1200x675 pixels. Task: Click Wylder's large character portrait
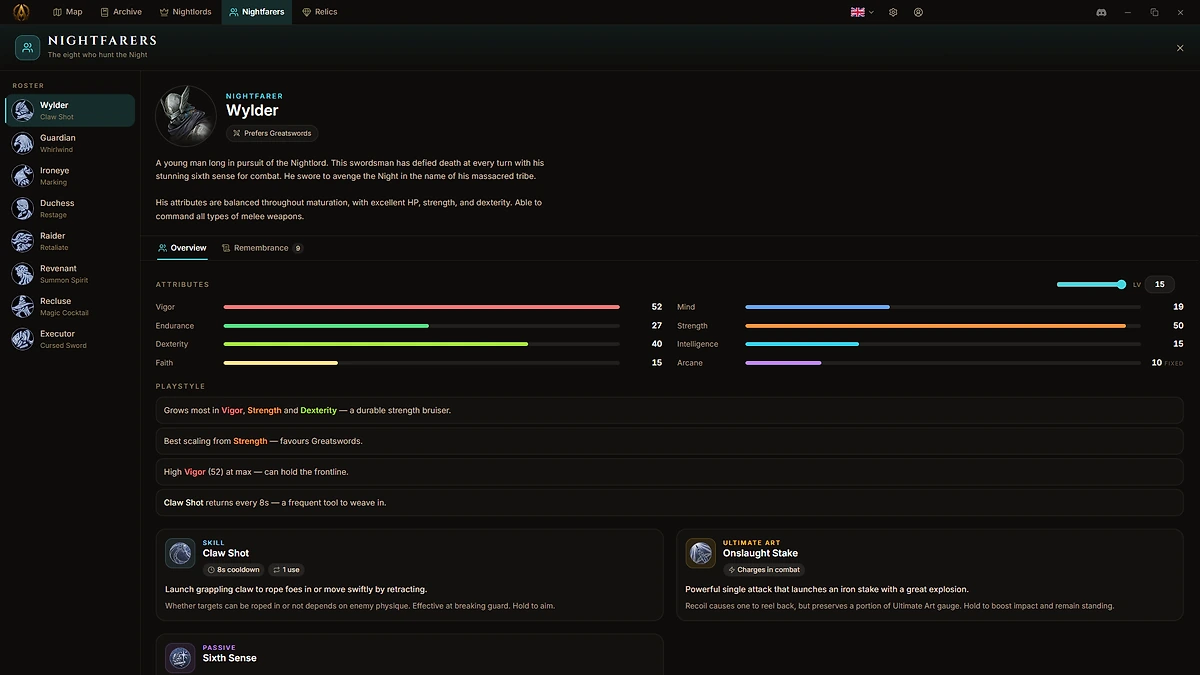pos(186,116)
